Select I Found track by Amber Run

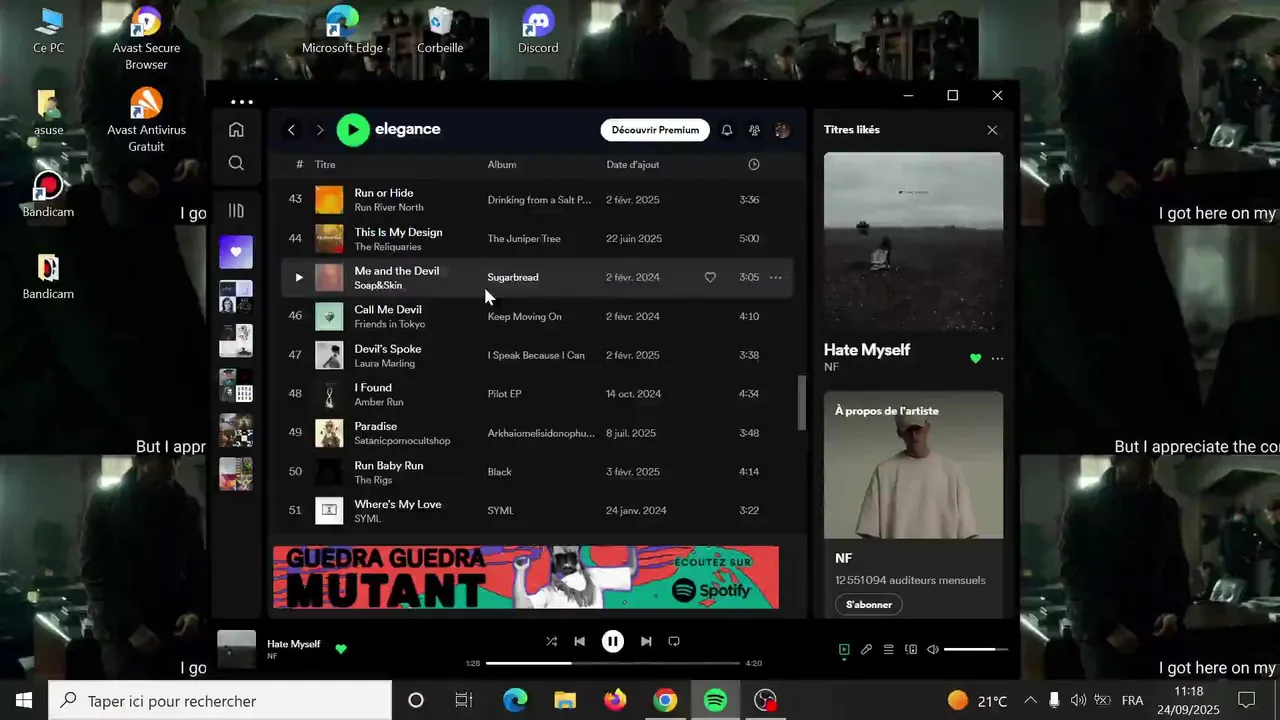tap(373, 388)
